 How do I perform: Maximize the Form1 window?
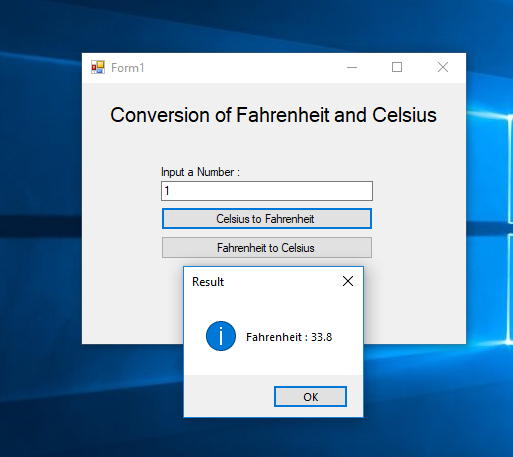pyautogui.click(x=397, y=68)
